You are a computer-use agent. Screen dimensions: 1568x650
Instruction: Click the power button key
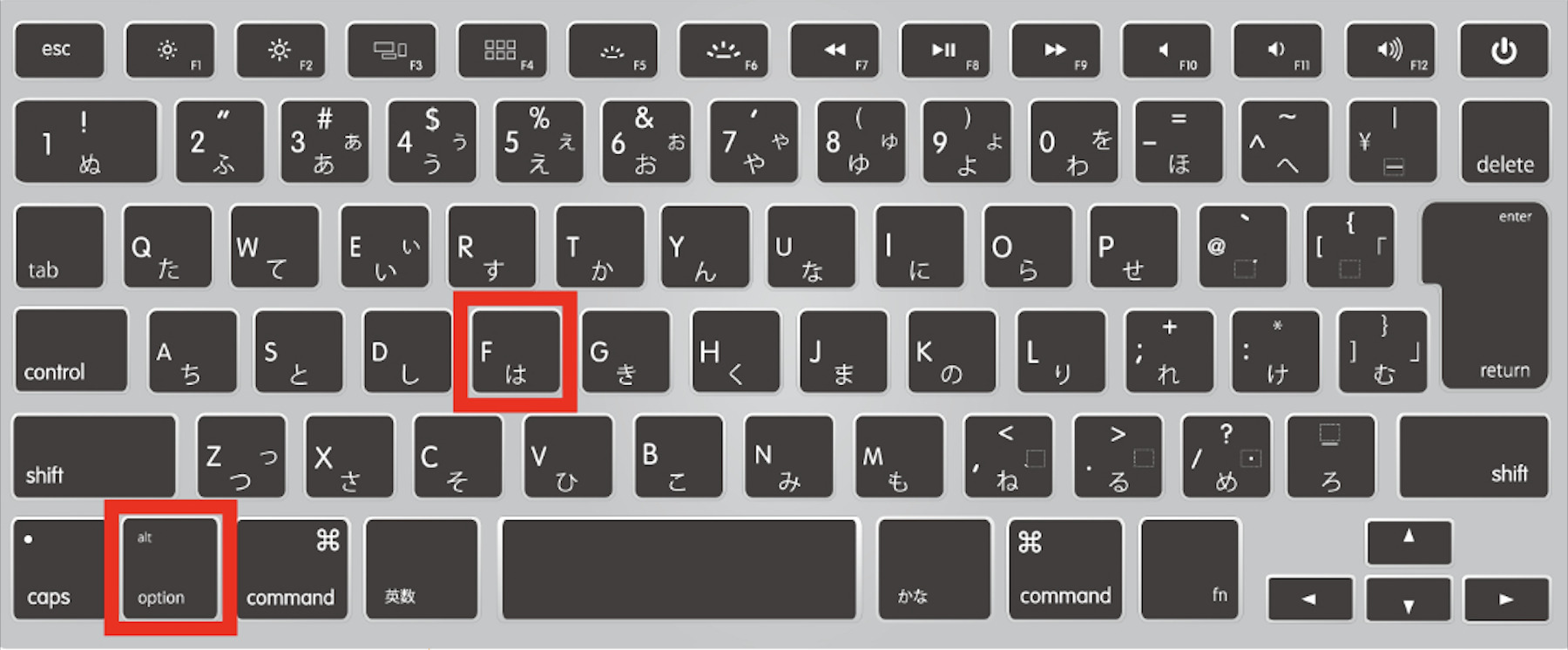(1504, 51)
